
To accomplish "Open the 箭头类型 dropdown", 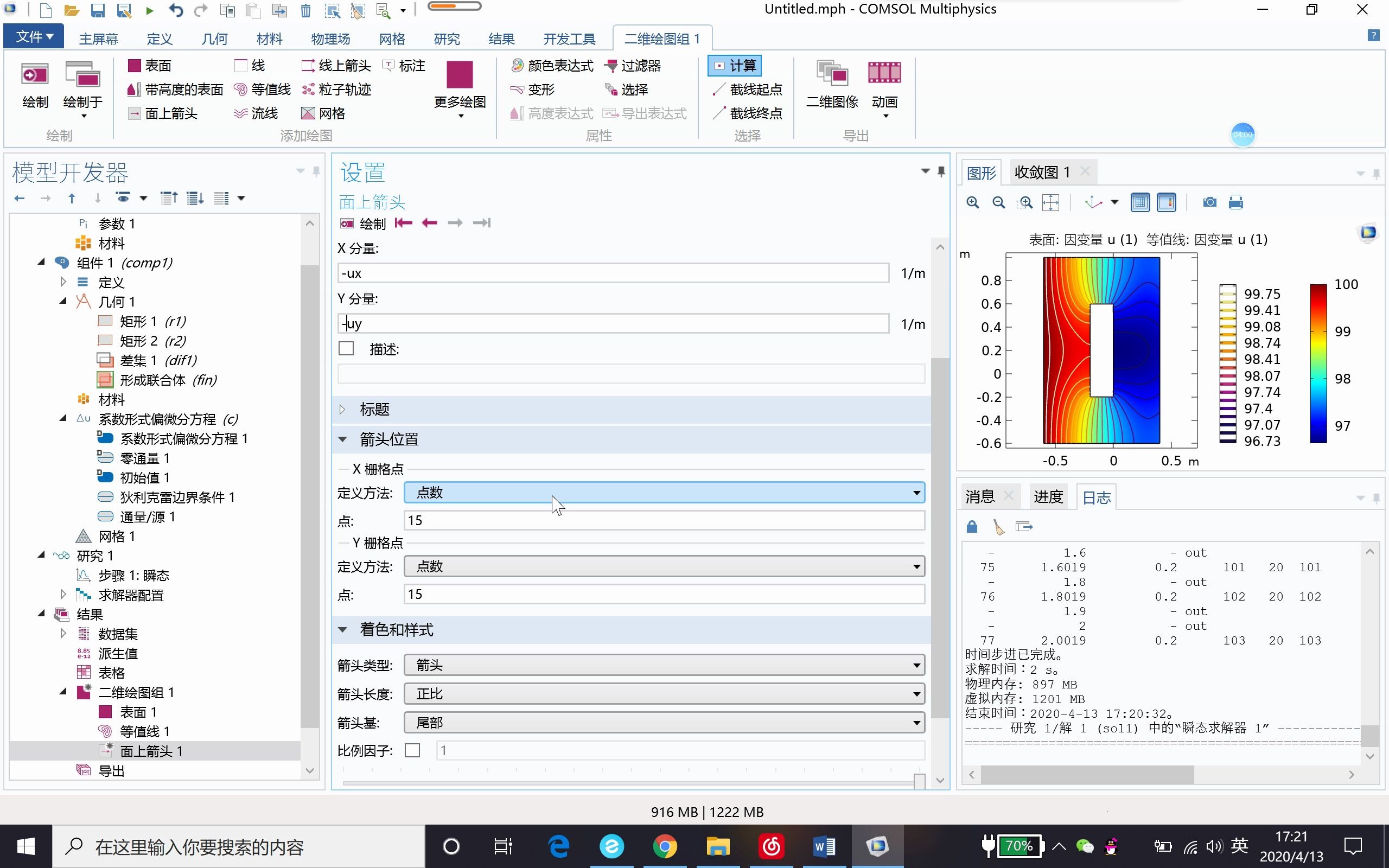I will click(x=663, y=664).
